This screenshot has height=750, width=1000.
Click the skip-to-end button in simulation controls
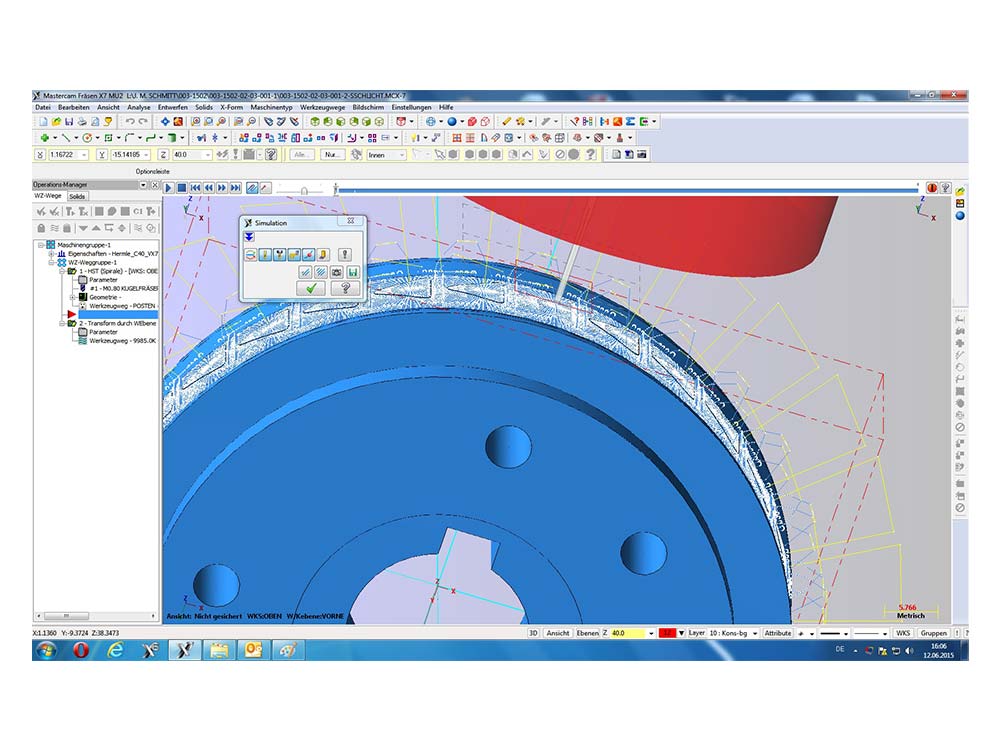click(236, 187)
